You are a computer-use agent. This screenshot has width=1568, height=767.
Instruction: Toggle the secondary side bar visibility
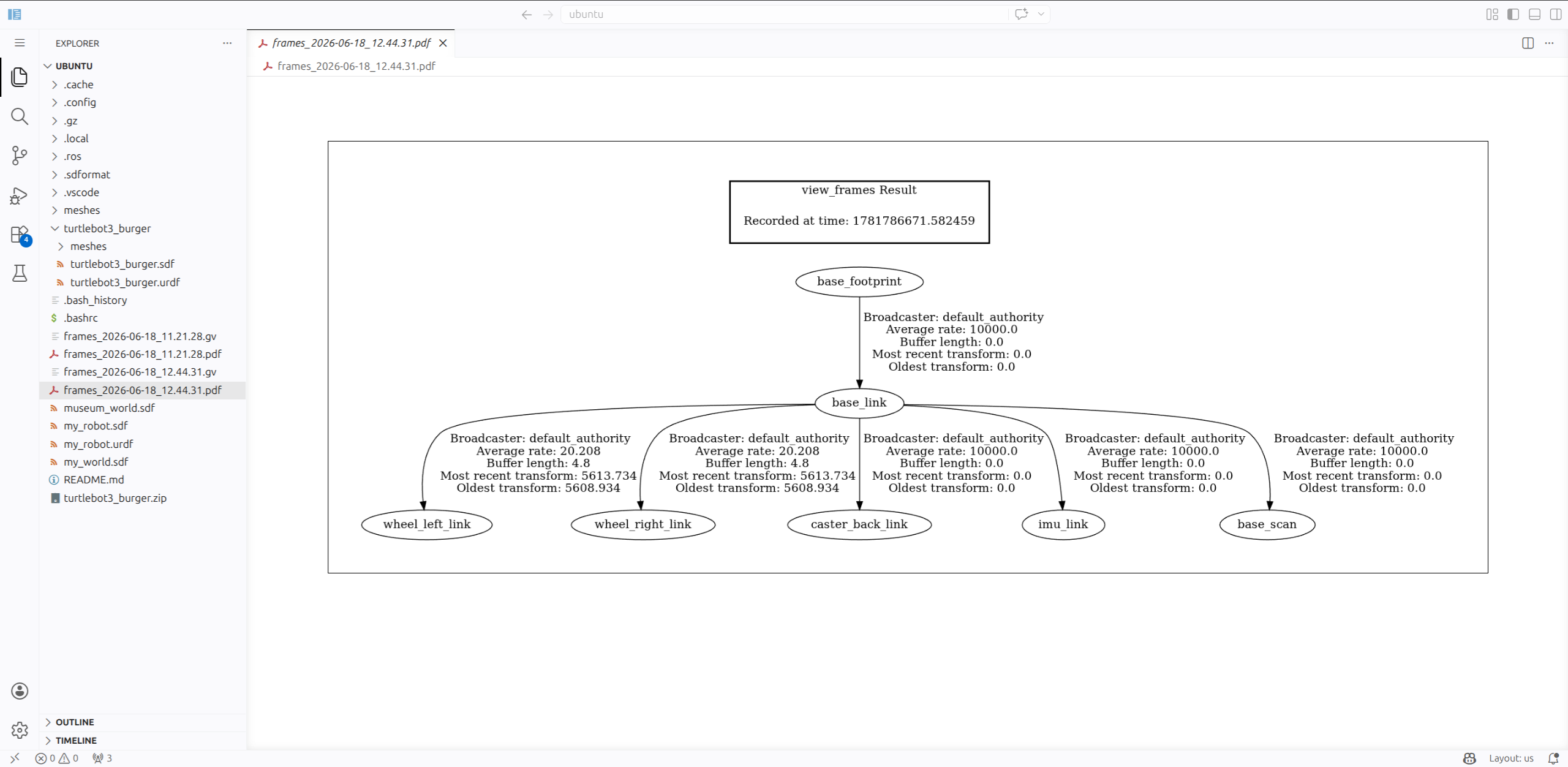1556,14
